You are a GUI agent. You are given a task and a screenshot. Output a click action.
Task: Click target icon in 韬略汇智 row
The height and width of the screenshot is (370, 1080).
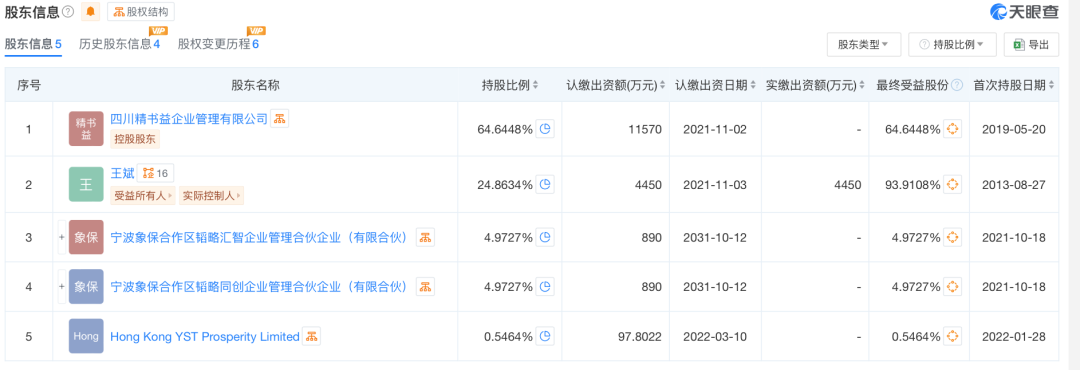pos(952,237)
